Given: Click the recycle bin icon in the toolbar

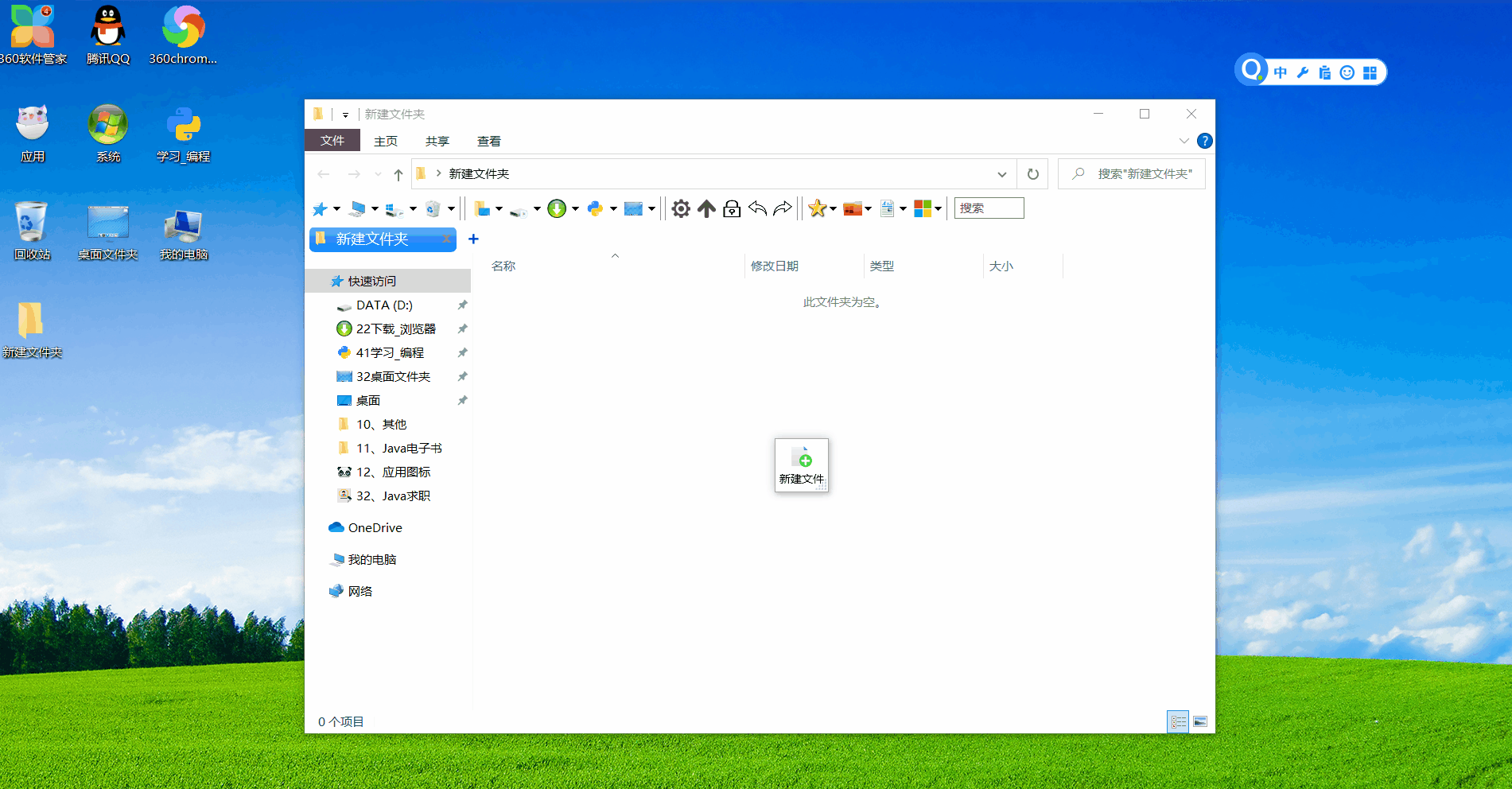Looking at the screenshot, I should 433,208.
